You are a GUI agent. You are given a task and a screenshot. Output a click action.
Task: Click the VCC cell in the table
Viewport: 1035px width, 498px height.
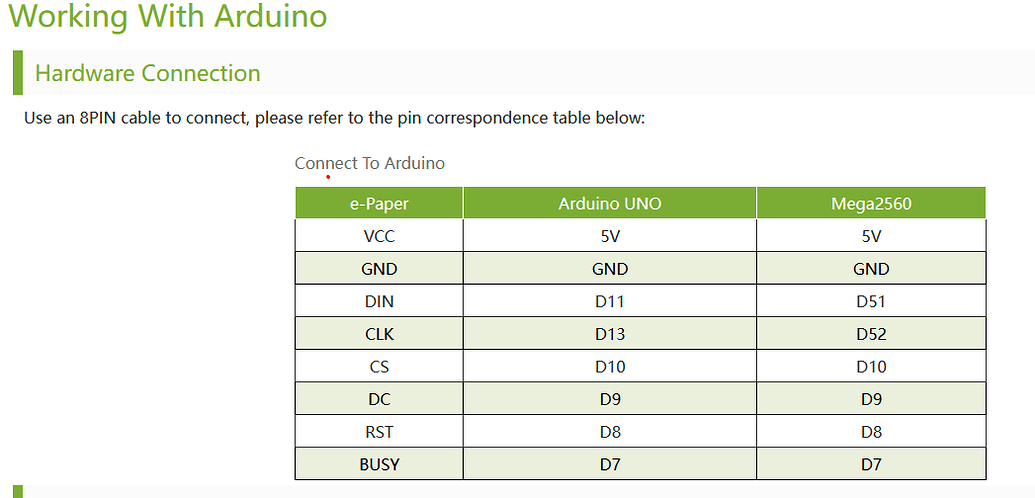tap(379, 236)
